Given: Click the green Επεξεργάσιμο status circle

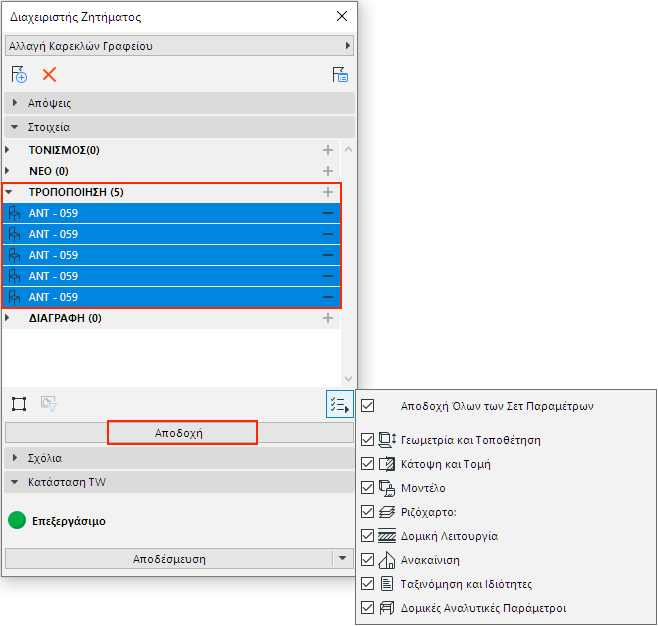Looking at the screenshot, I should [x=17, y=520].
